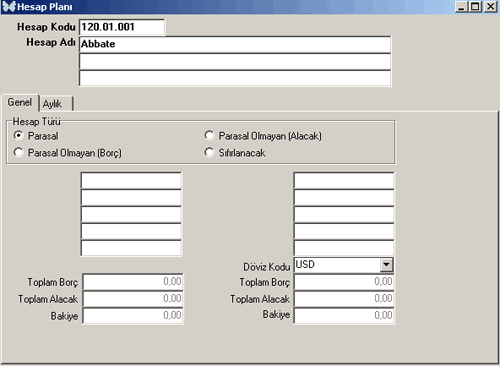Click the Toplam Alacak field under Döviz Kodu
Image resolution: width=500 pixels, height=366 pixels.
tap(344, 299)
